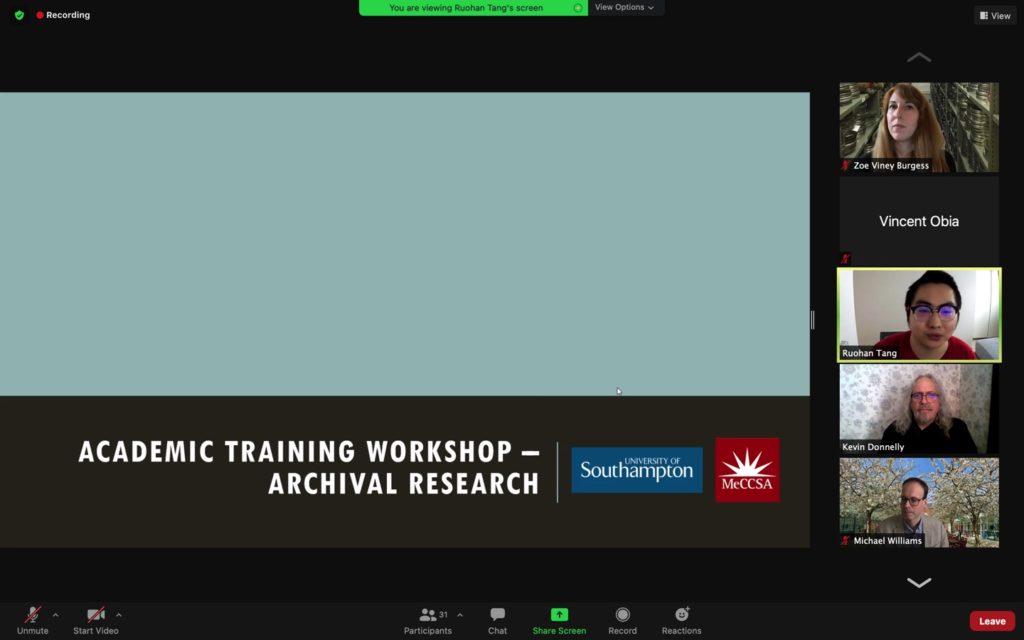Open the Reactions picker
This screenshot has height=640, width=1024.
[681, 615]
